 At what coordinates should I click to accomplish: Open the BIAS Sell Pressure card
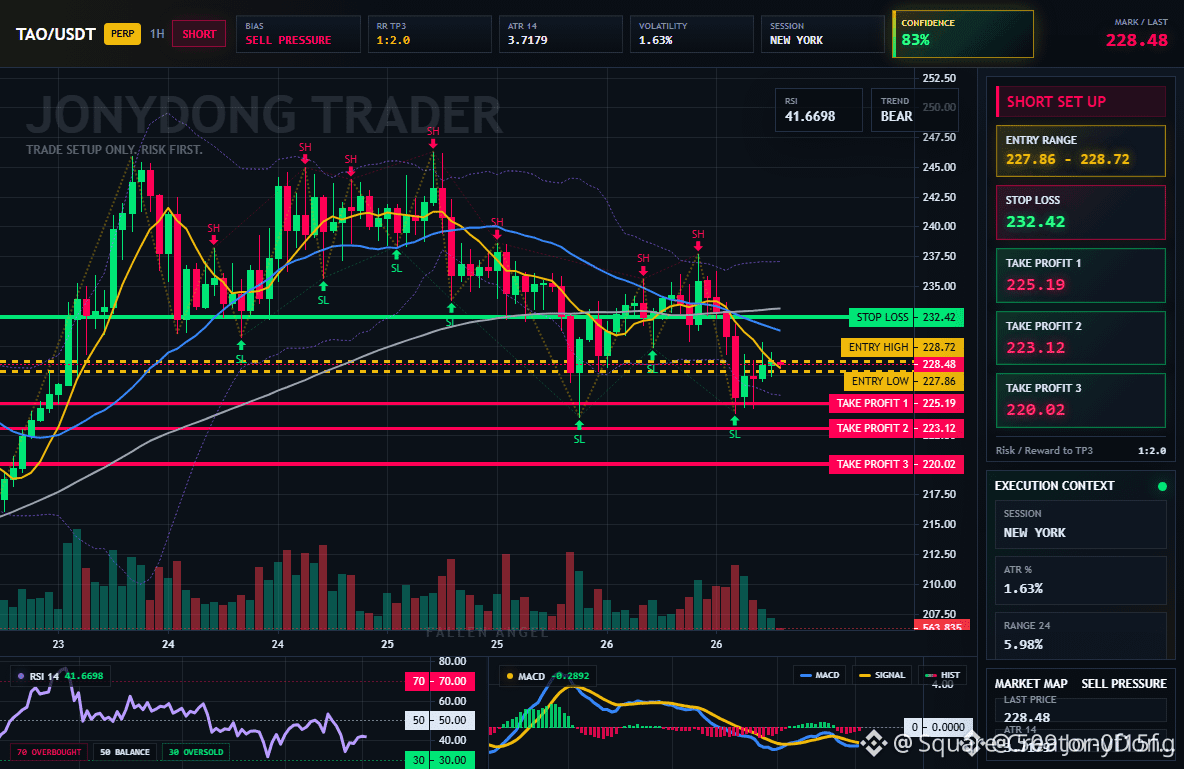[x=298, y=34]
